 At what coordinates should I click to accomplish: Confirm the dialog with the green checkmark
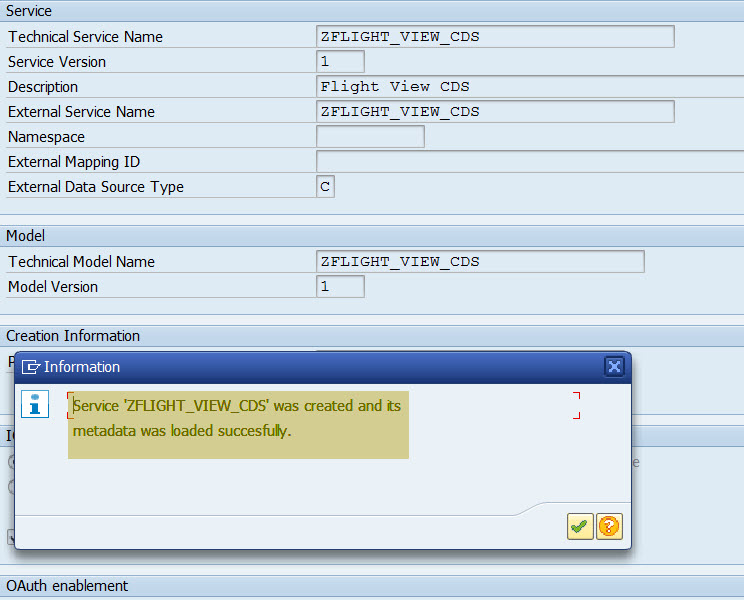pos(580,526)
